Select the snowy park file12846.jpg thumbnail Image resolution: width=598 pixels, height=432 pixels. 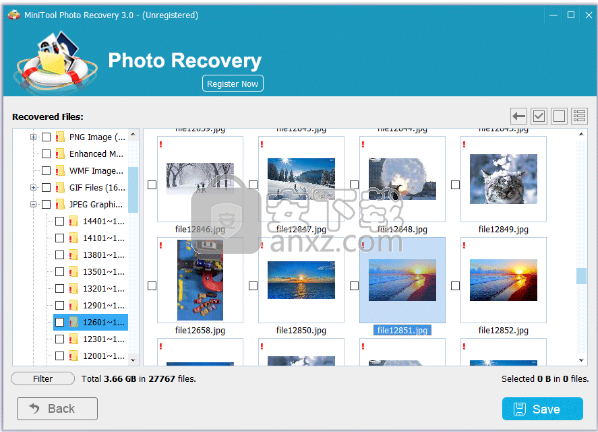click(x=200, y=179)
